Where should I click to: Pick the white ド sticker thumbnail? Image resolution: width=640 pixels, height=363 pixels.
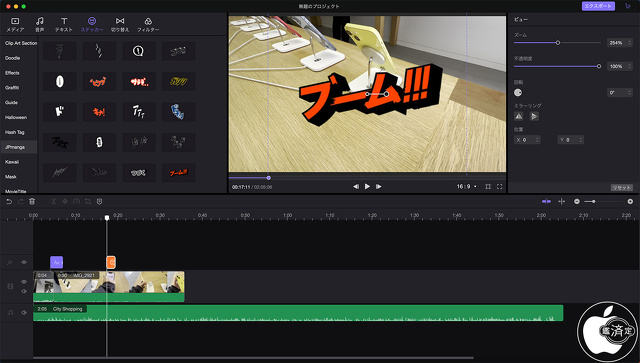coord(60,112)
